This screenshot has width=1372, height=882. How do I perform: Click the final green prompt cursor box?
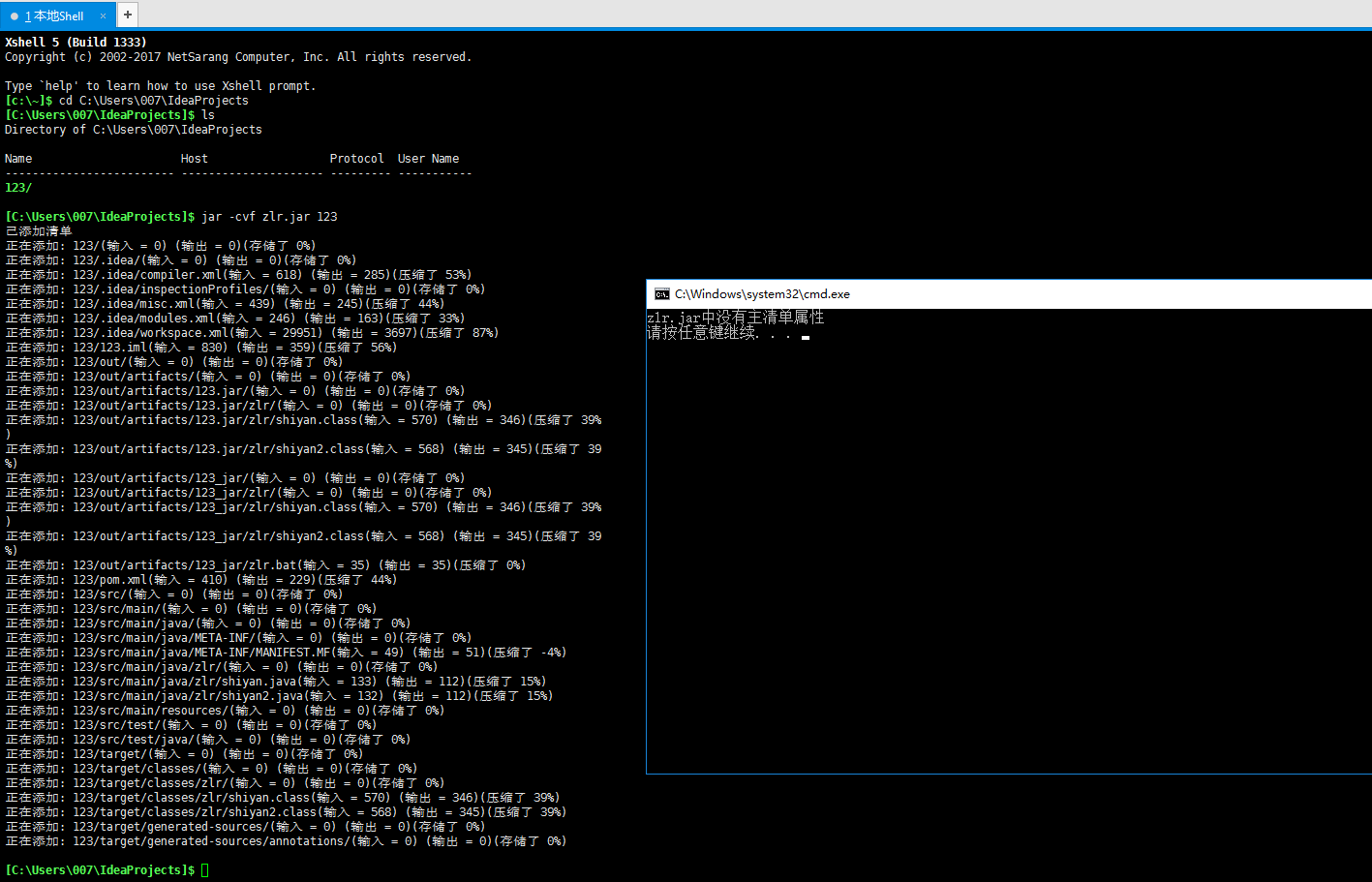(x=204, y=870)
